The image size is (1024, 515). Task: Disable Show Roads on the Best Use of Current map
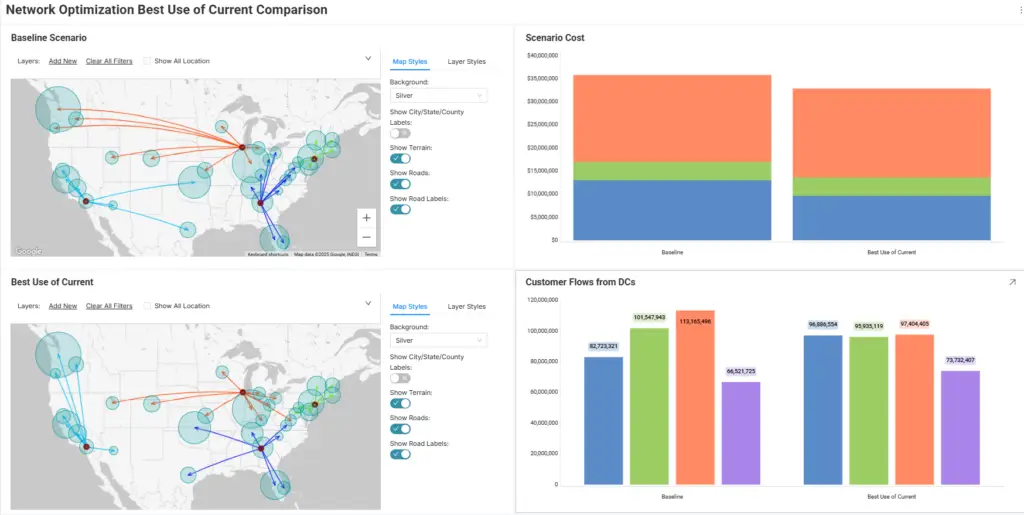pyautogui.click(x=400, y=429)
